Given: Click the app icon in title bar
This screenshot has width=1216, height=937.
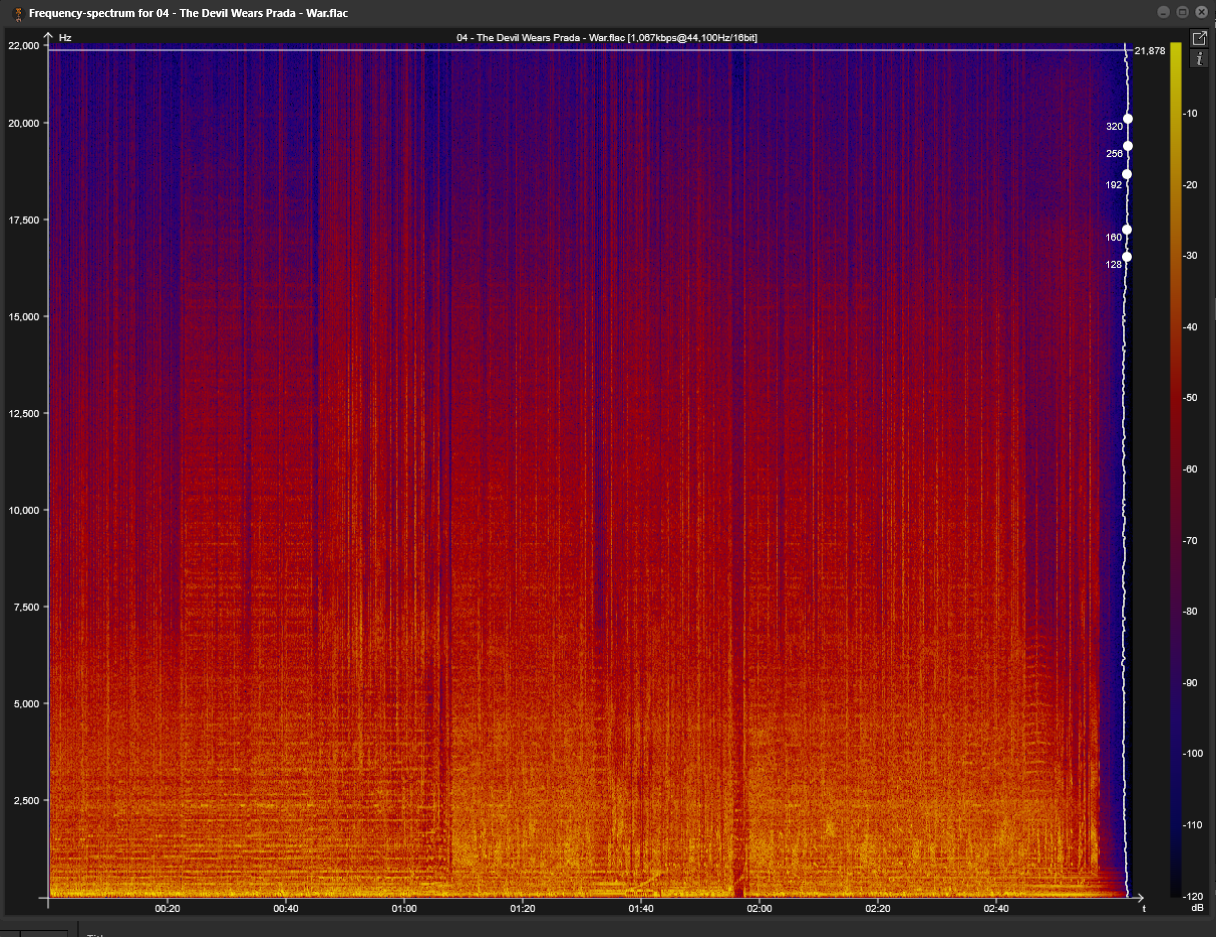Looking at the screenshot, I should (18, 13).
